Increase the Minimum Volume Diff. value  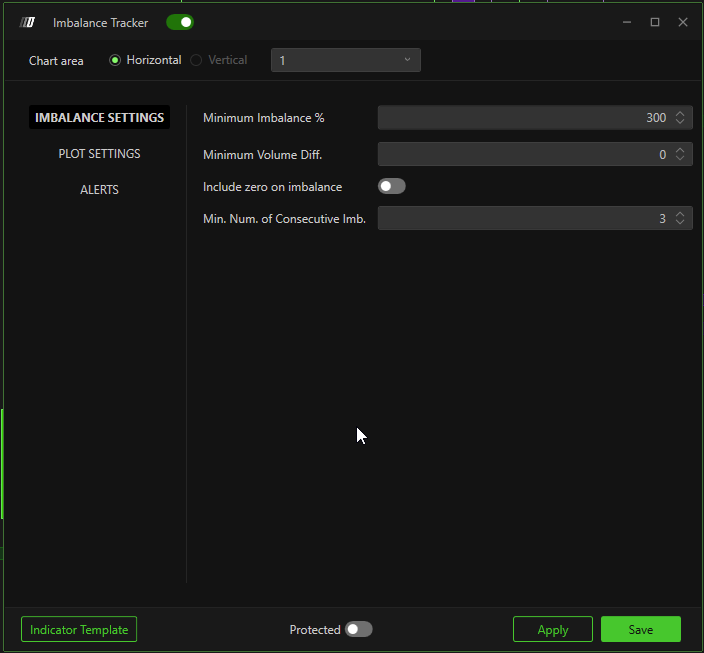680,150
